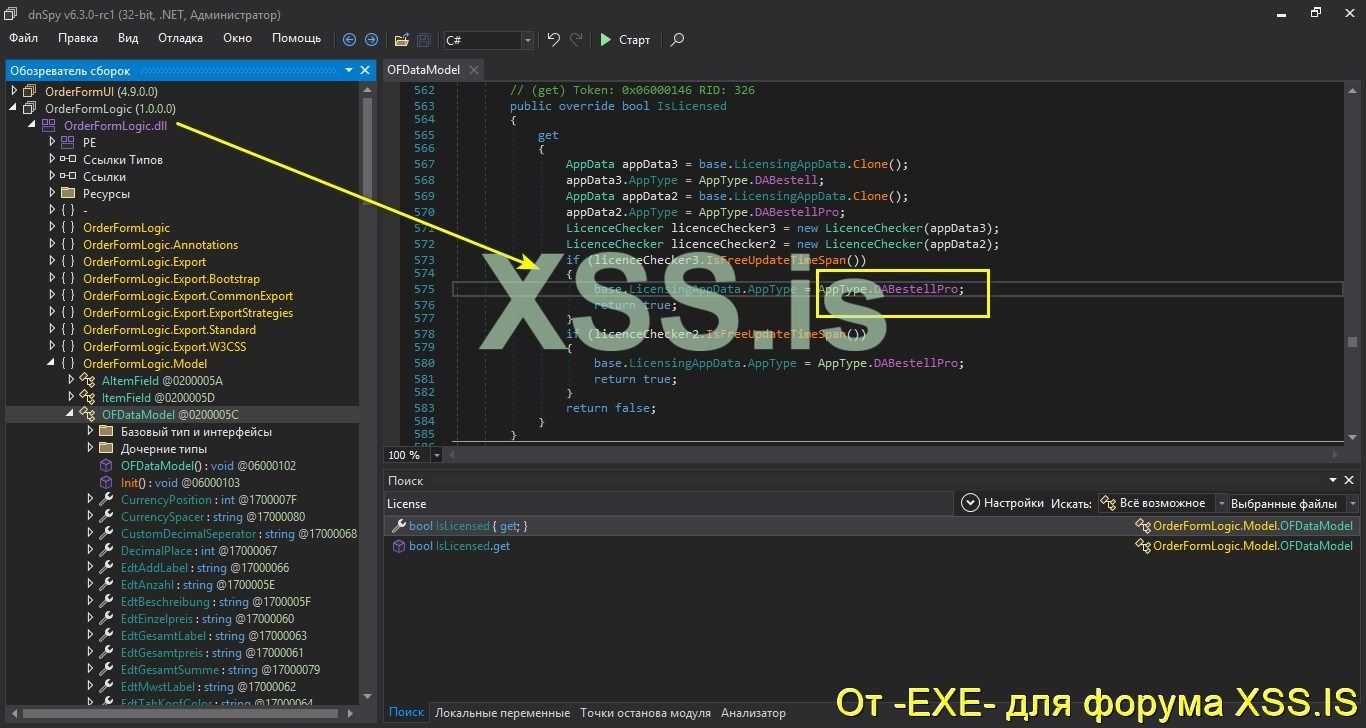The image size is (1366, 728).
Task: Open the C# language combo box
Action: point(526,41)
